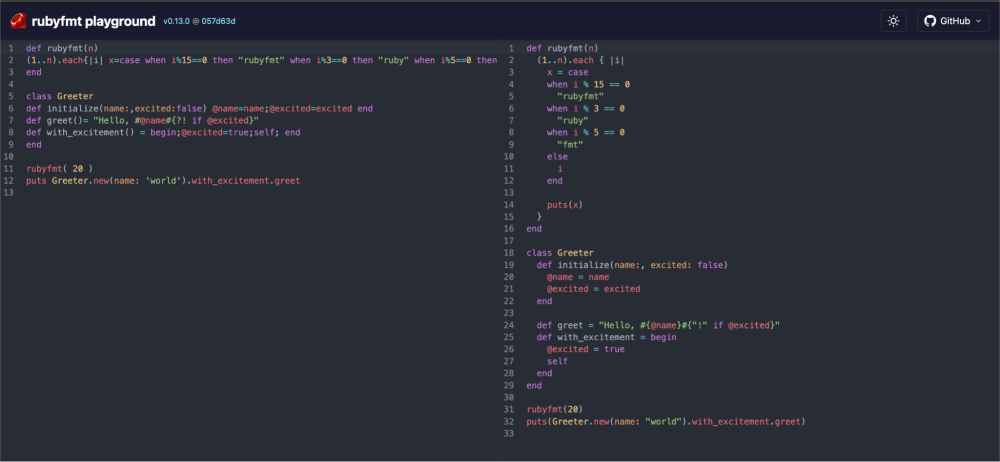Screen dimensions: 1000x462
Task: Click the "rubyfmt" string in output
Action: [580, 96]
